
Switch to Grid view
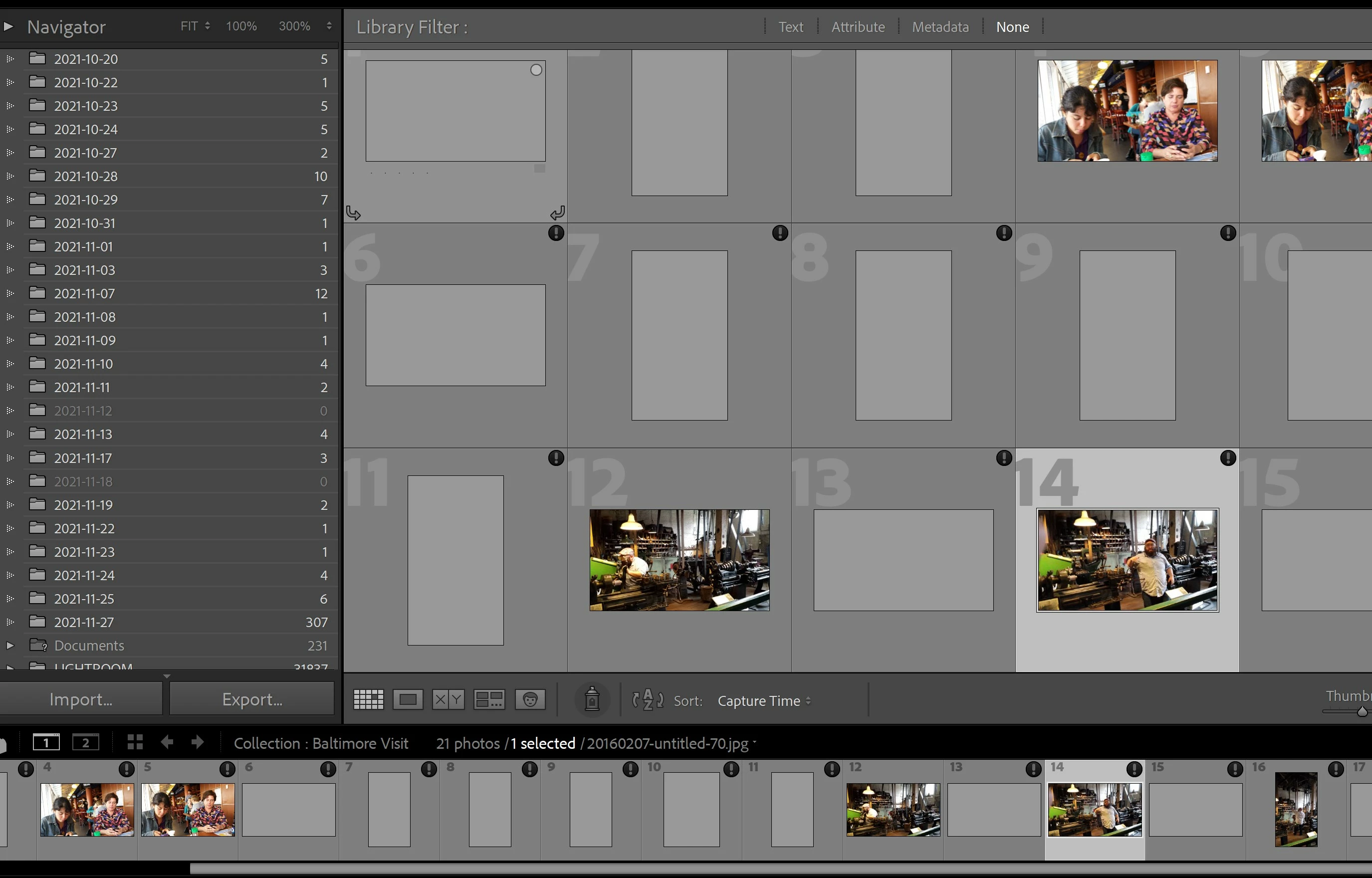[x=368, y=699]
